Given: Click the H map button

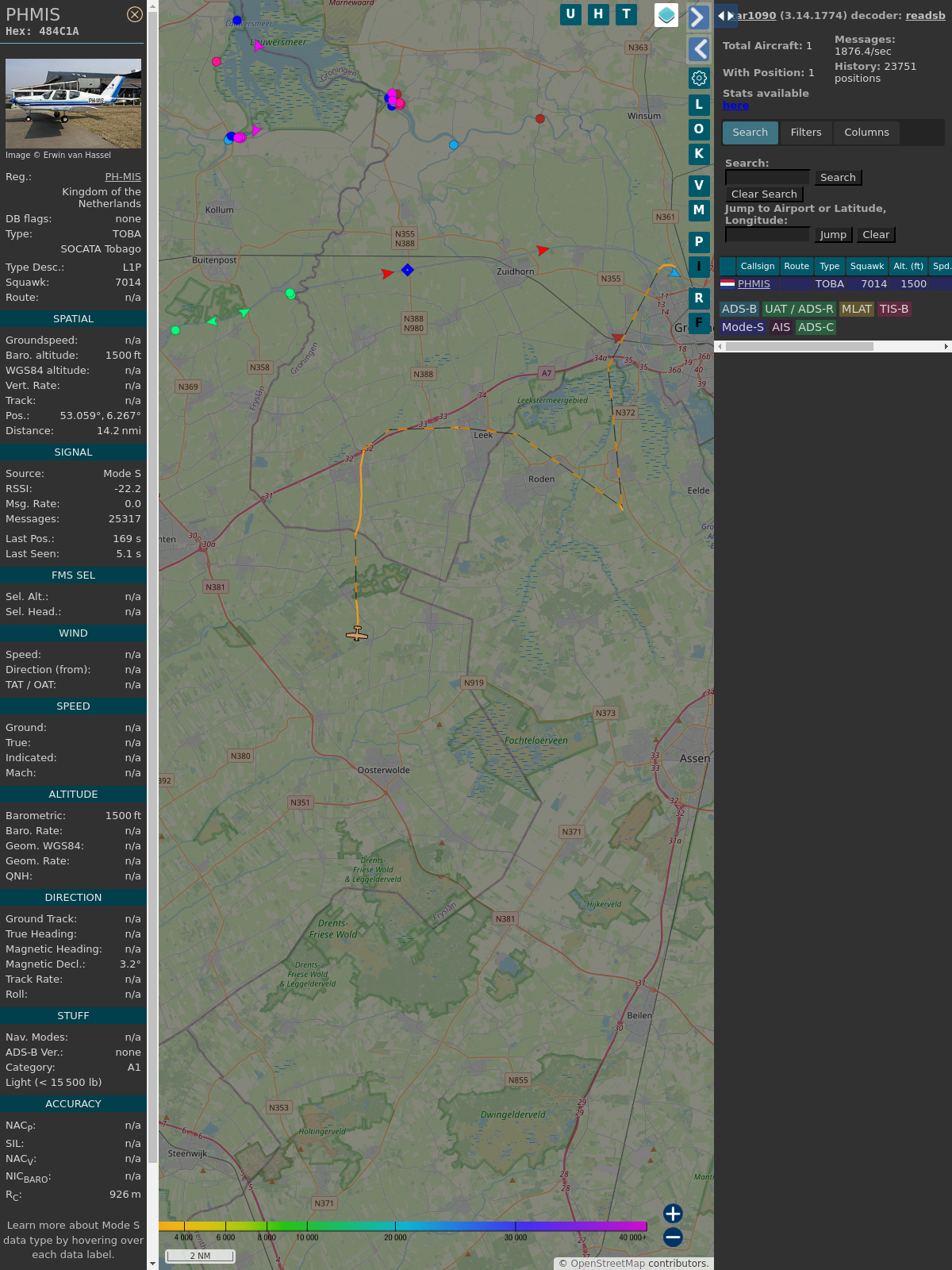Looking at the screenshot, I should pyautogui.click(x=598, y=14).
